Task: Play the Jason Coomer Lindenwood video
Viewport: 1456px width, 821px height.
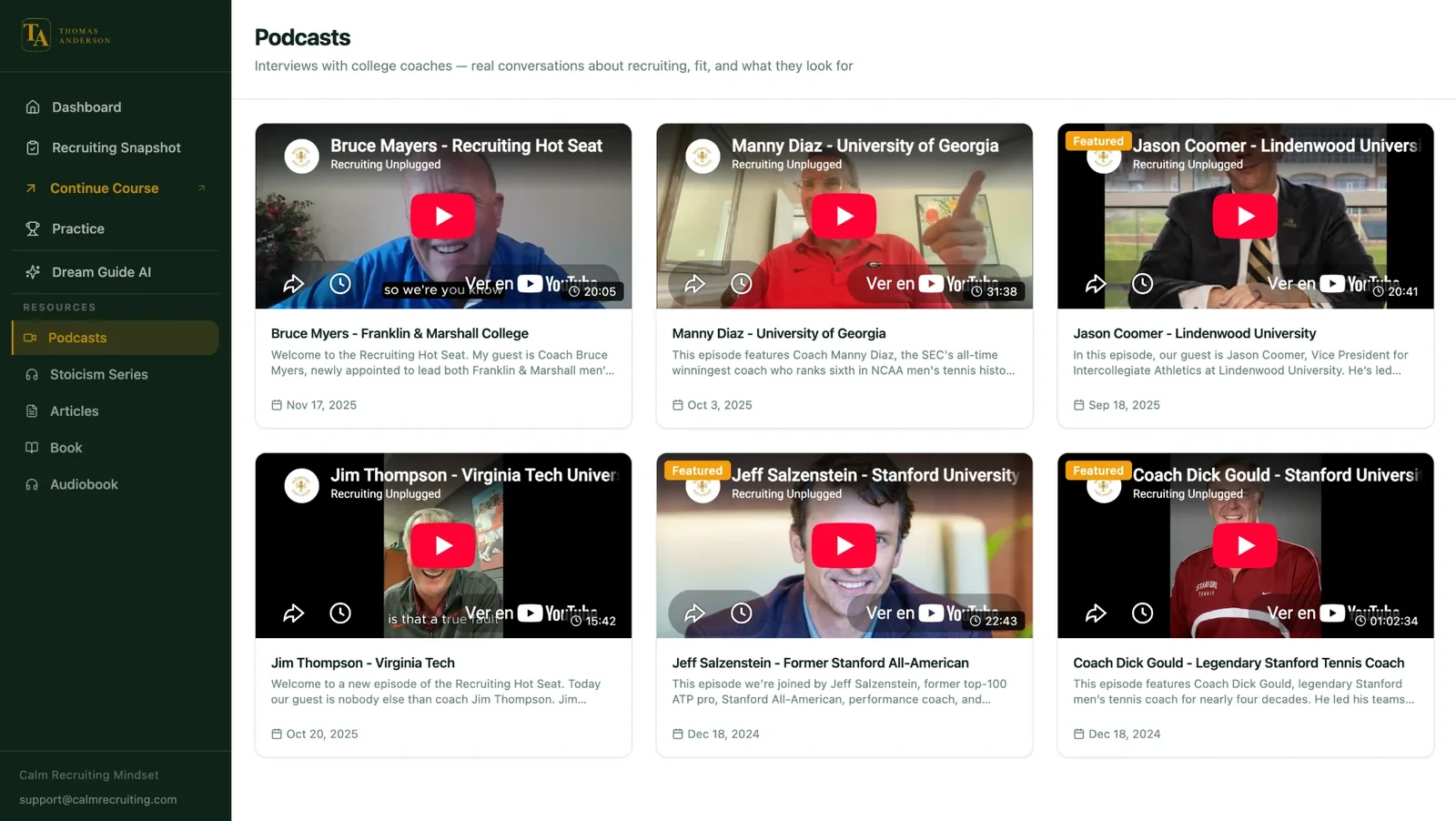Action: click(x=1246, y=216)
